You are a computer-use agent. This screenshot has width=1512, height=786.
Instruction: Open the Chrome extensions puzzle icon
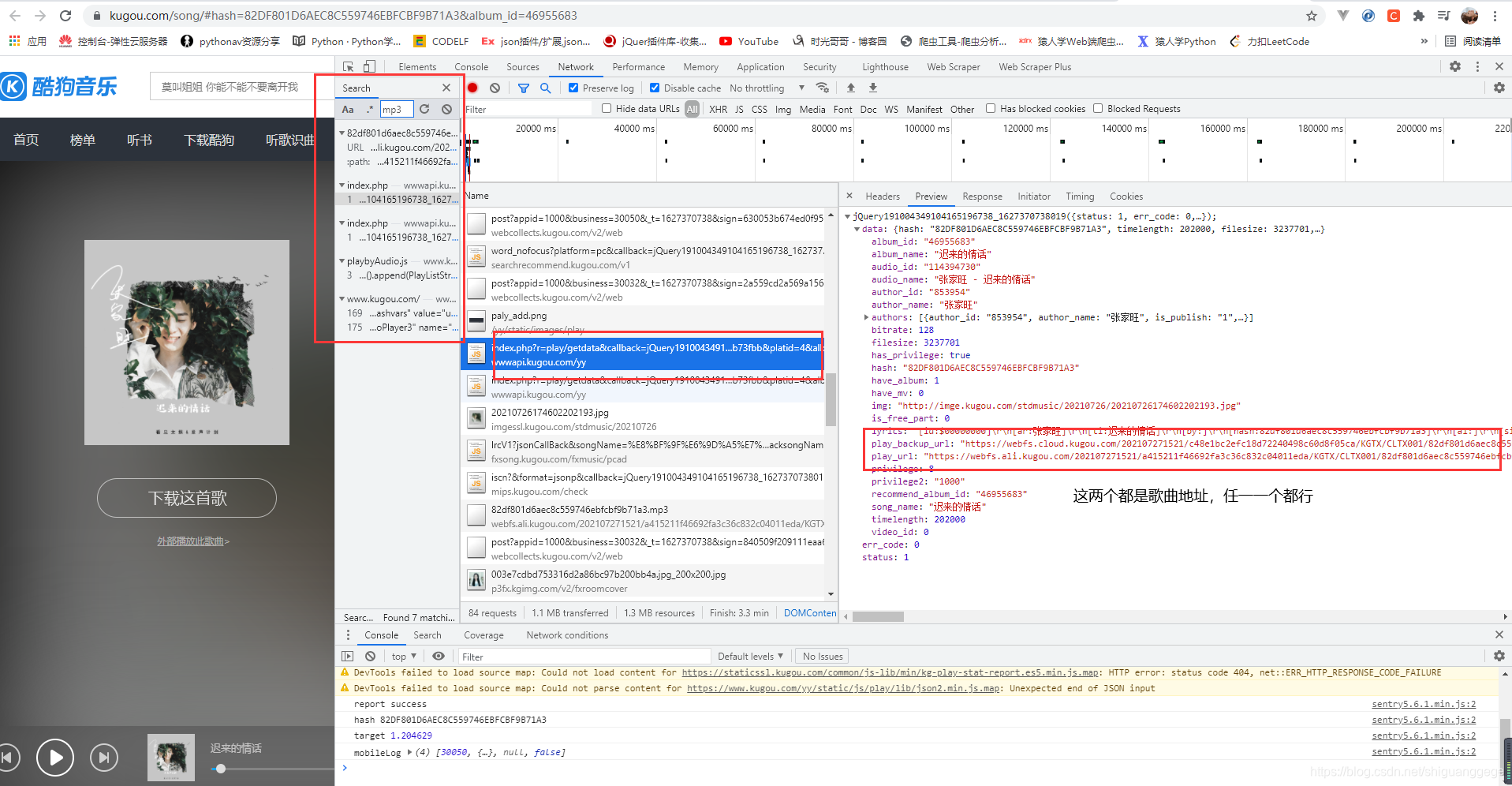pos(1419,16)
